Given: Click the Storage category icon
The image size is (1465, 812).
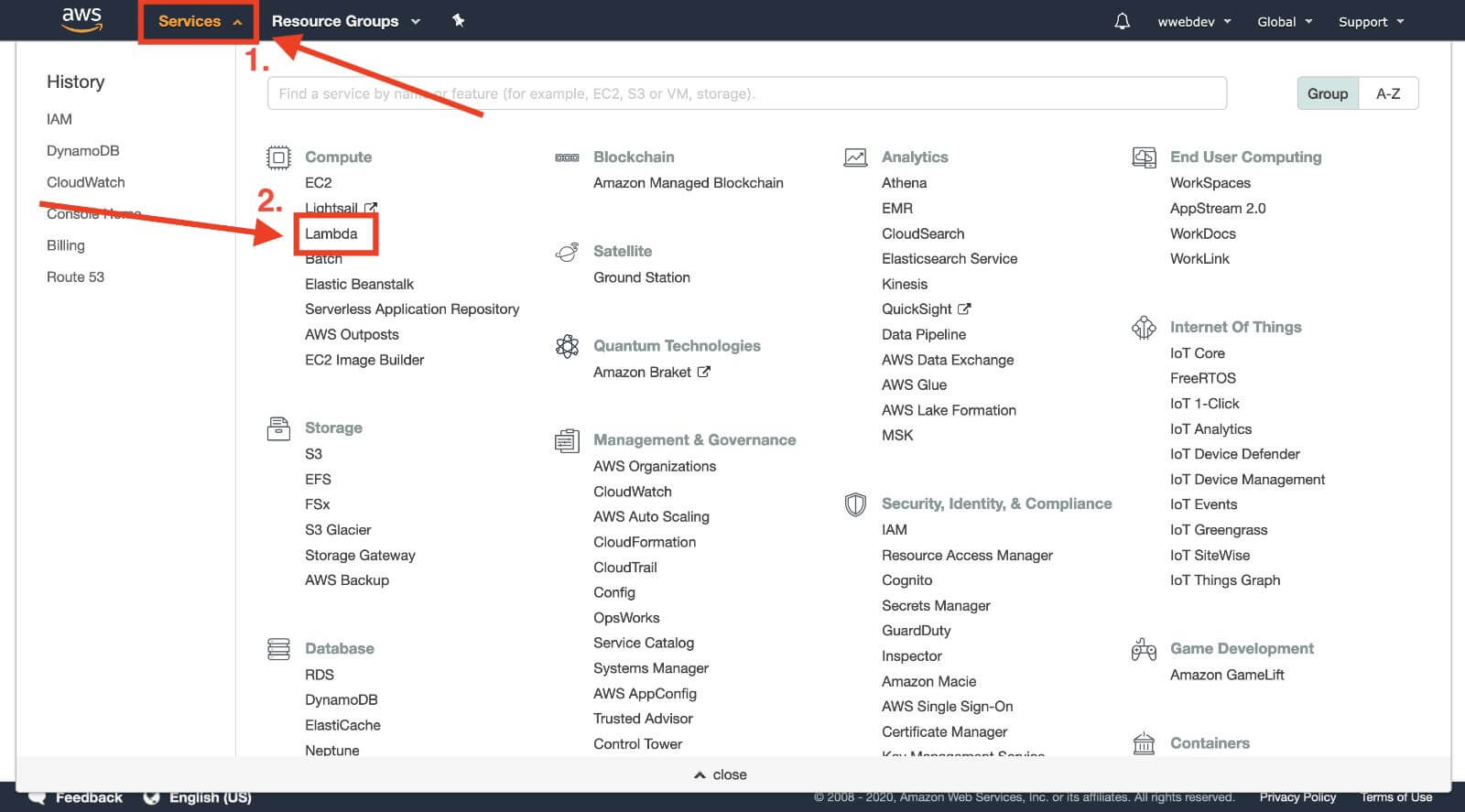Looking at the screenshot, I should click(x=278, y=428).
